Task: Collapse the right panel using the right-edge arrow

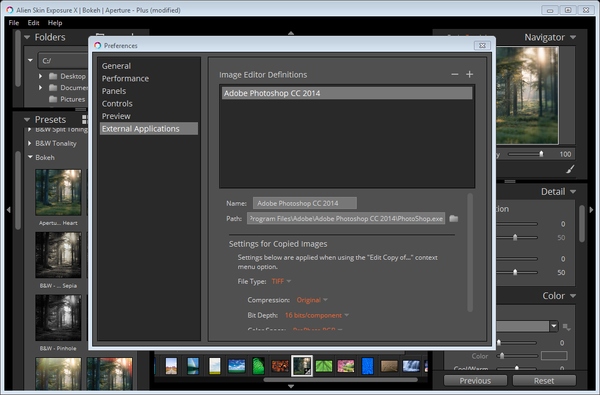Action: 591,209
